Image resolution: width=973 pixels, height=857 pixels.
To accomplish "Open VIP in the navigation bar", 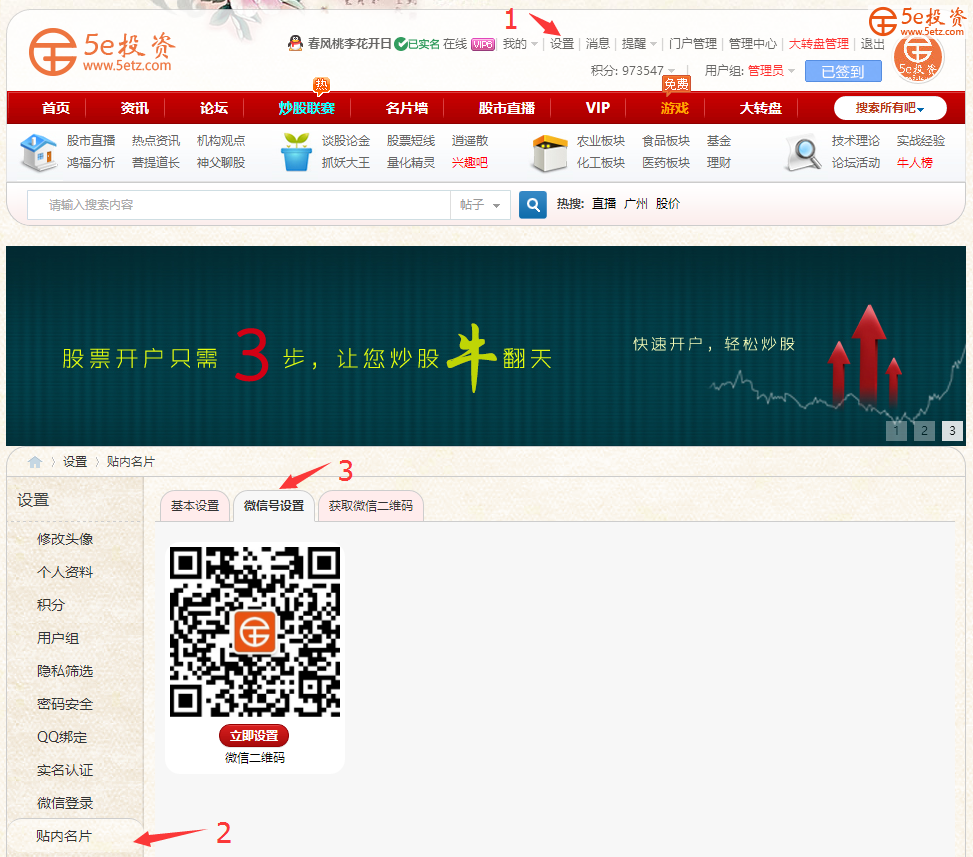I will pos(598,108).
